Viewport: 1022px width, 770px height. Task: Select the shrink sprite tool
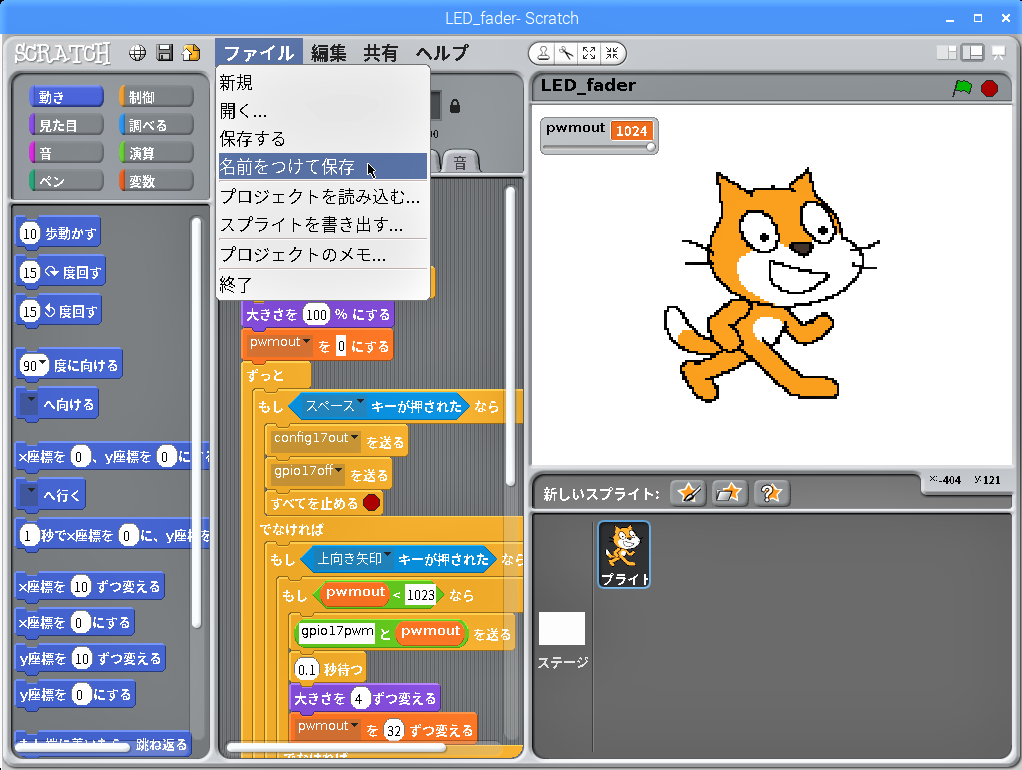(x=612, y=53)
